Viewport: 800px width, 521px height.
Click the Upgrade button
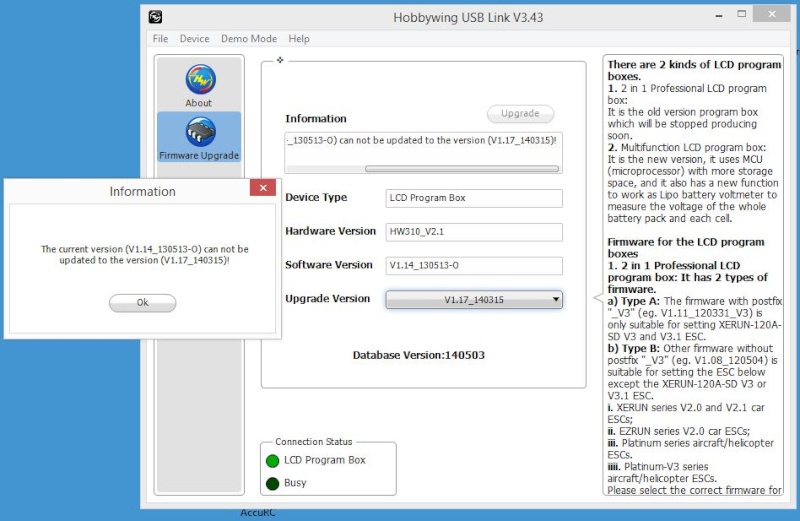pyautogui.click(x=520, y=113)
